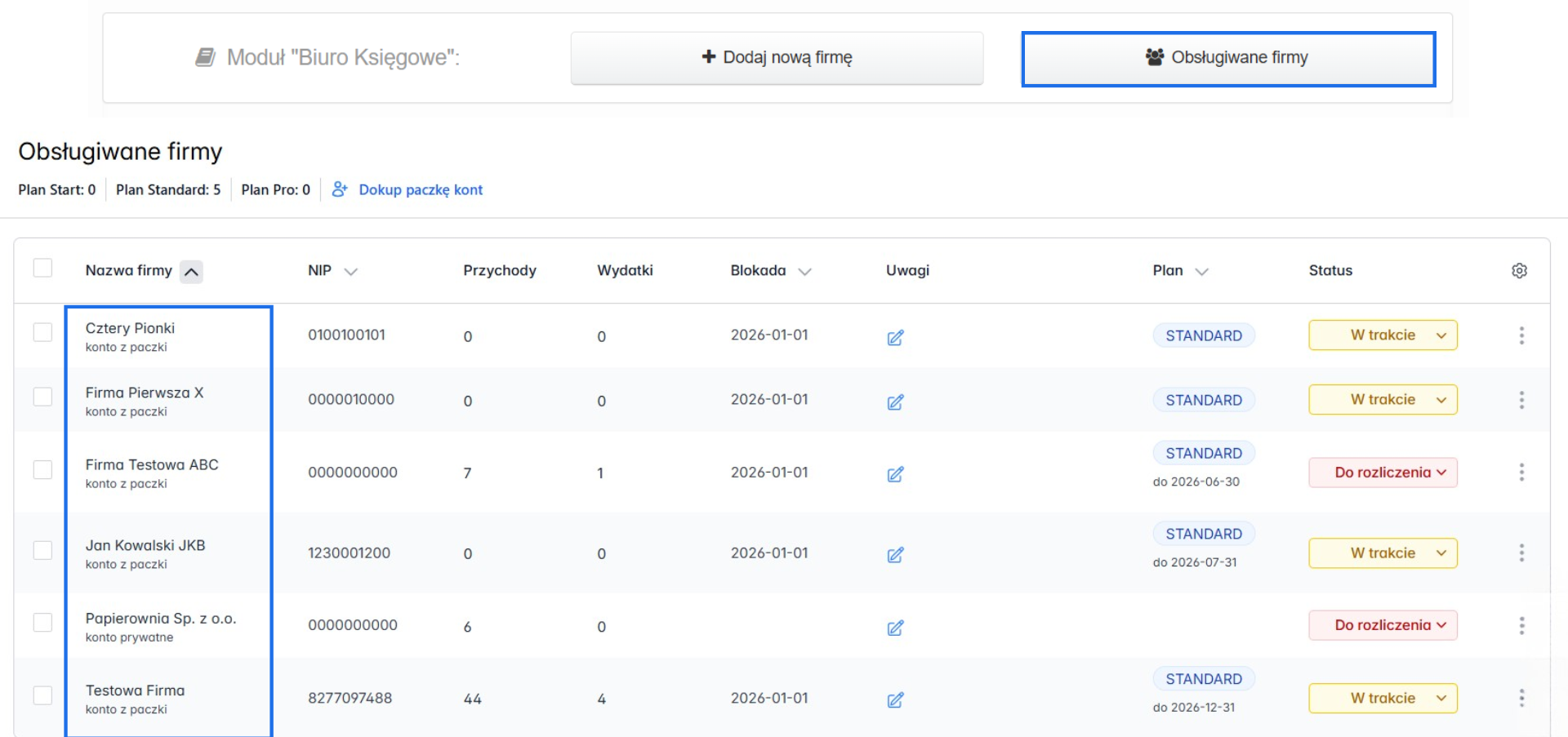Follow the Dokup paczkę kont link
Image resolution: width=1568 pixels, height=737 pixels.
[420, 190]
